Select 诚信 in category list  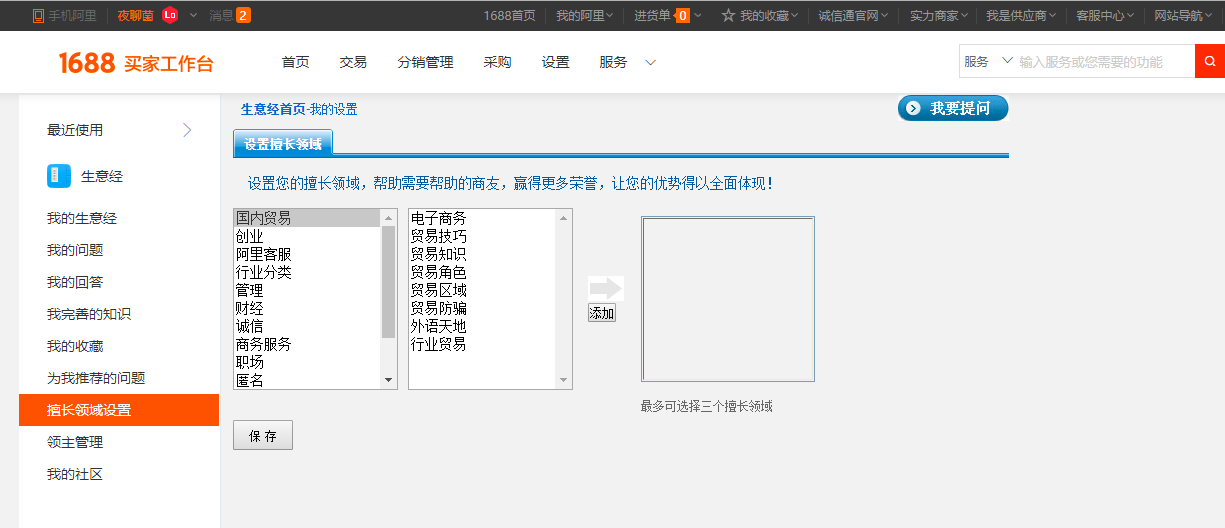(307, 326)
